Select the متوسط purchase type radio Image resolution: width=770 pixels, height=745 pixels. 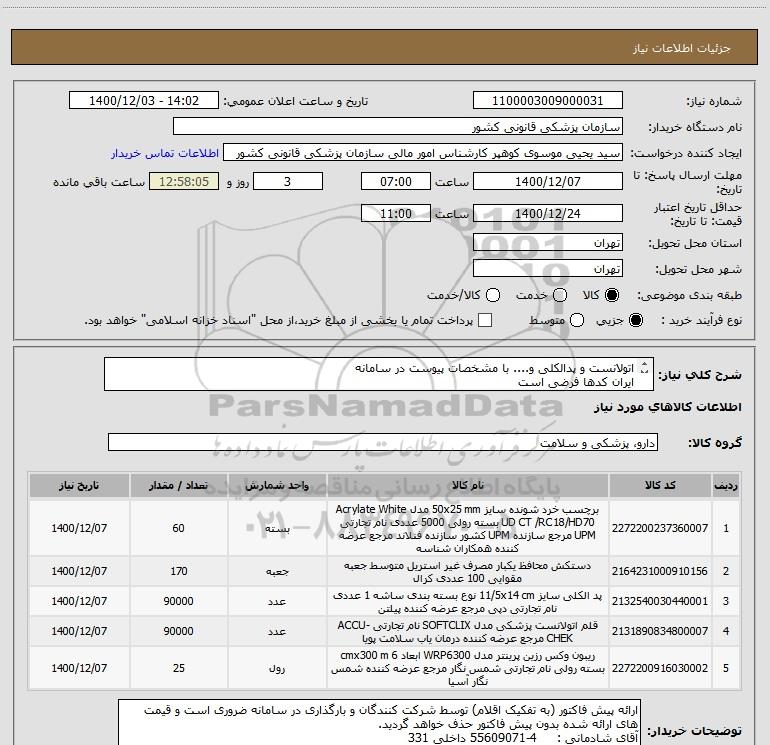coord(577,320)
